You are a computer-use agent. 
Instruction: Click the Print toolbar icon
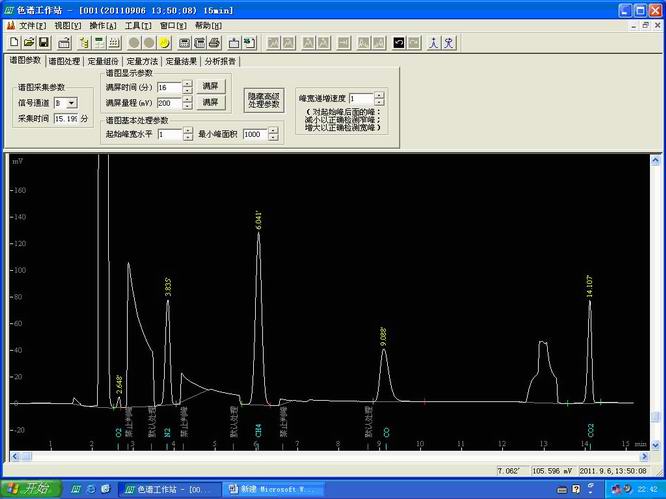pyautogui.click(x=215, y=42)
